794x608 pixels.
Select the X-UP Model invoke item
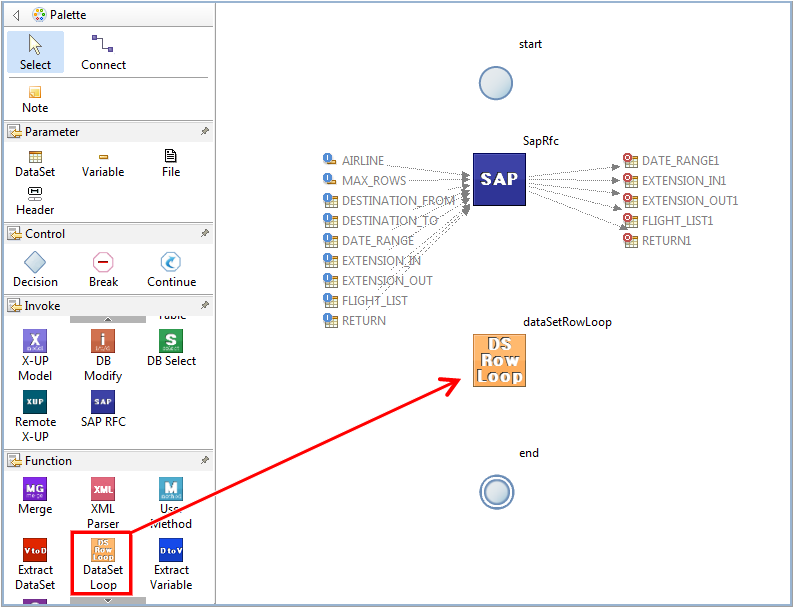point(35,355)
